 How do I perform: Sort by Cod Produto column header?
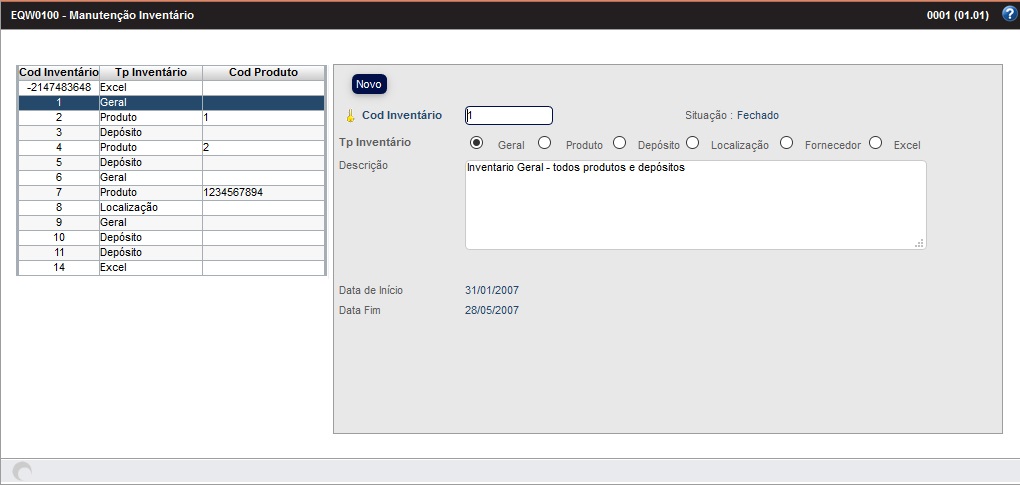(x=263, y=72)
